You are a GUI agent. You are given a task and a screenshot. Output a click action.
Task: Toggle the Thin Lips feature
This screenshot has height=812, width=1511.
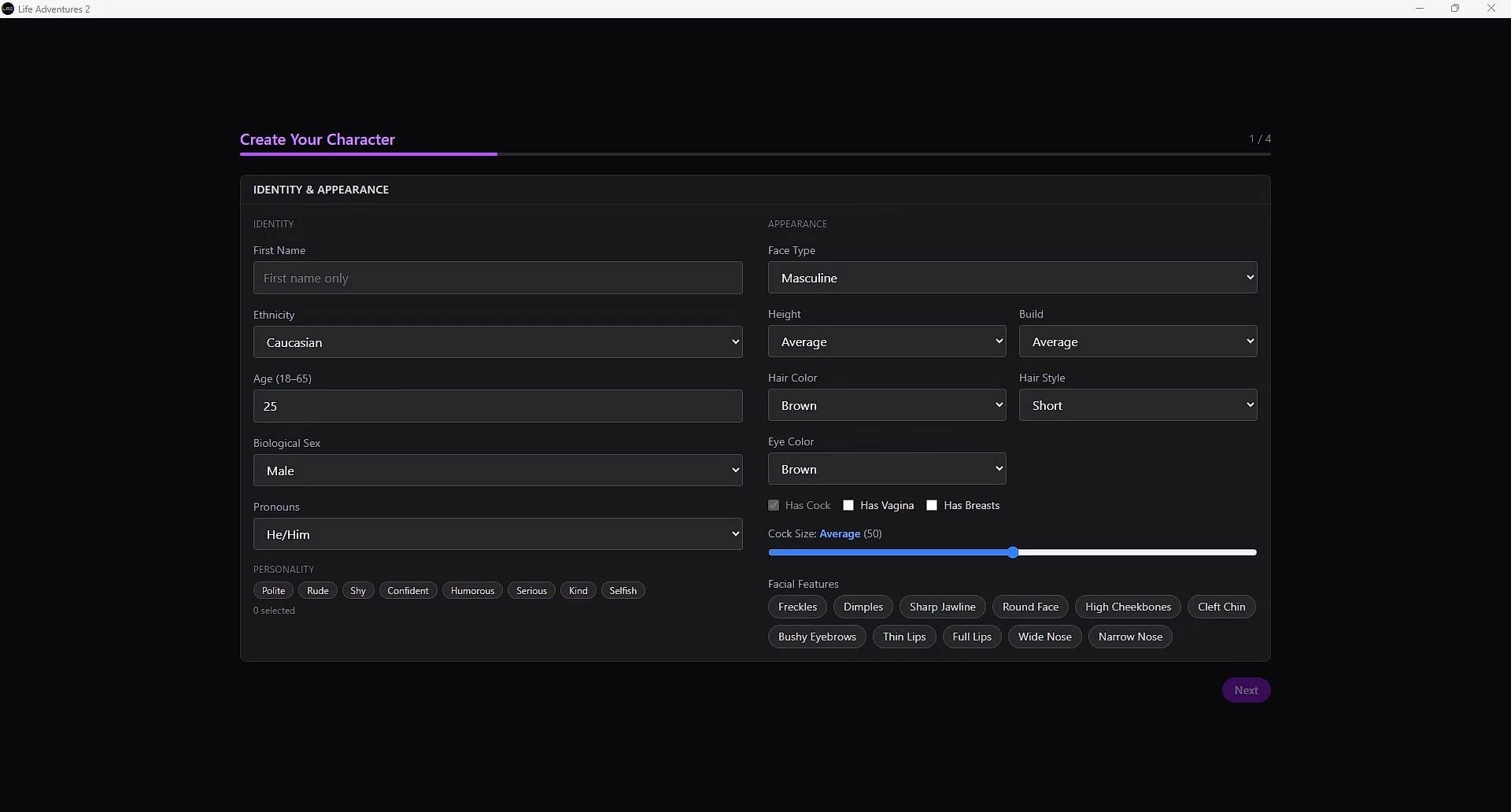coord(904,637)
